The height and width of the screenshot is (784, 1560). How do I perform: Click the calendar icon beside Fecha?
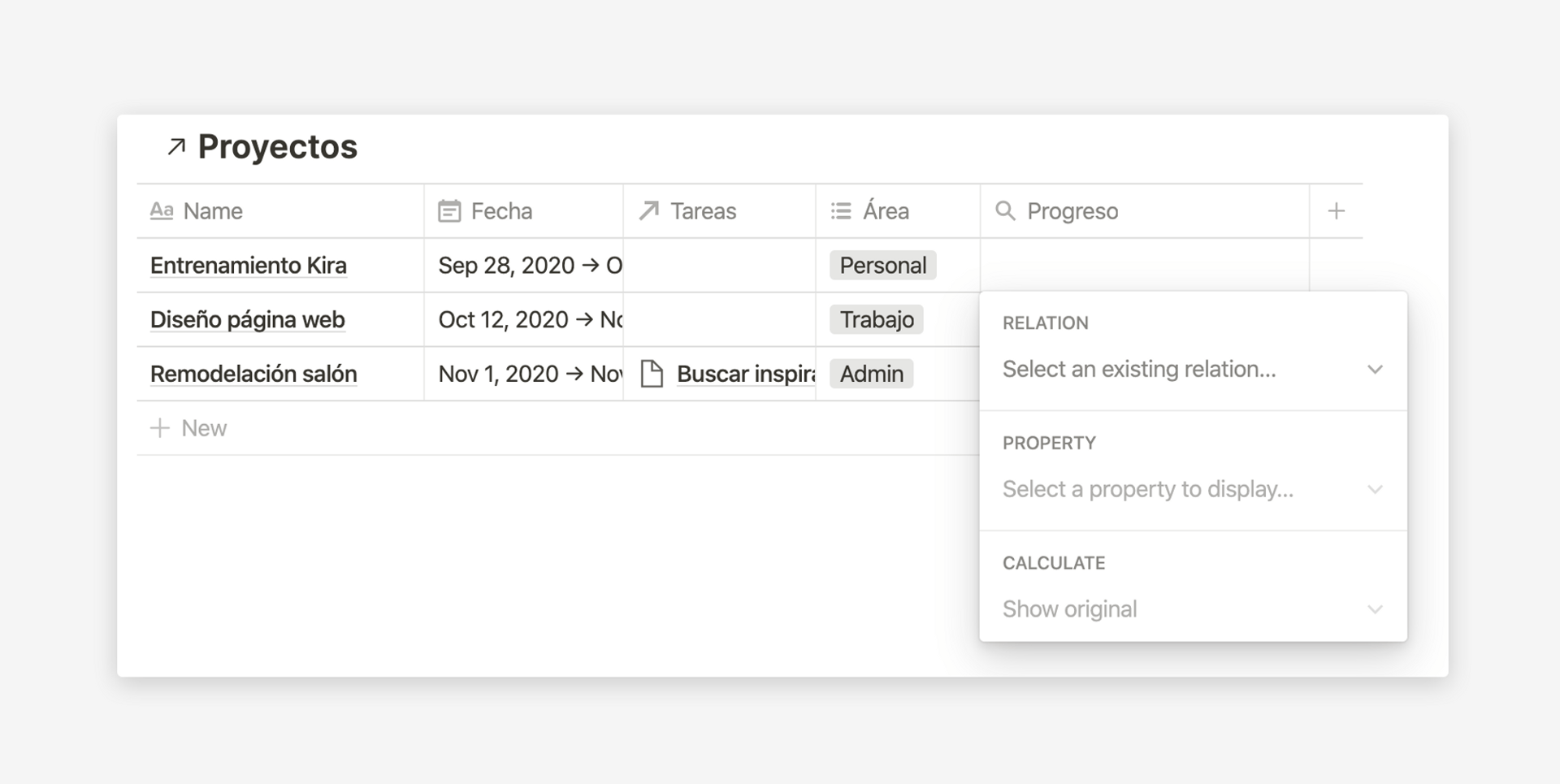(450, 210)
